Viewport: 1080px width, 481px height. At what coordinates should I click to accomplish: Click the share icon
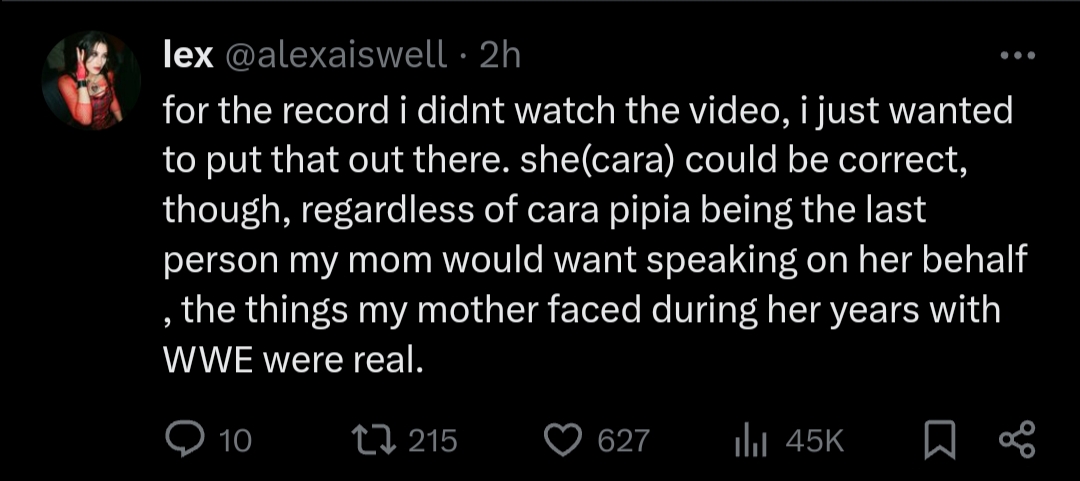pos(1015,438)
